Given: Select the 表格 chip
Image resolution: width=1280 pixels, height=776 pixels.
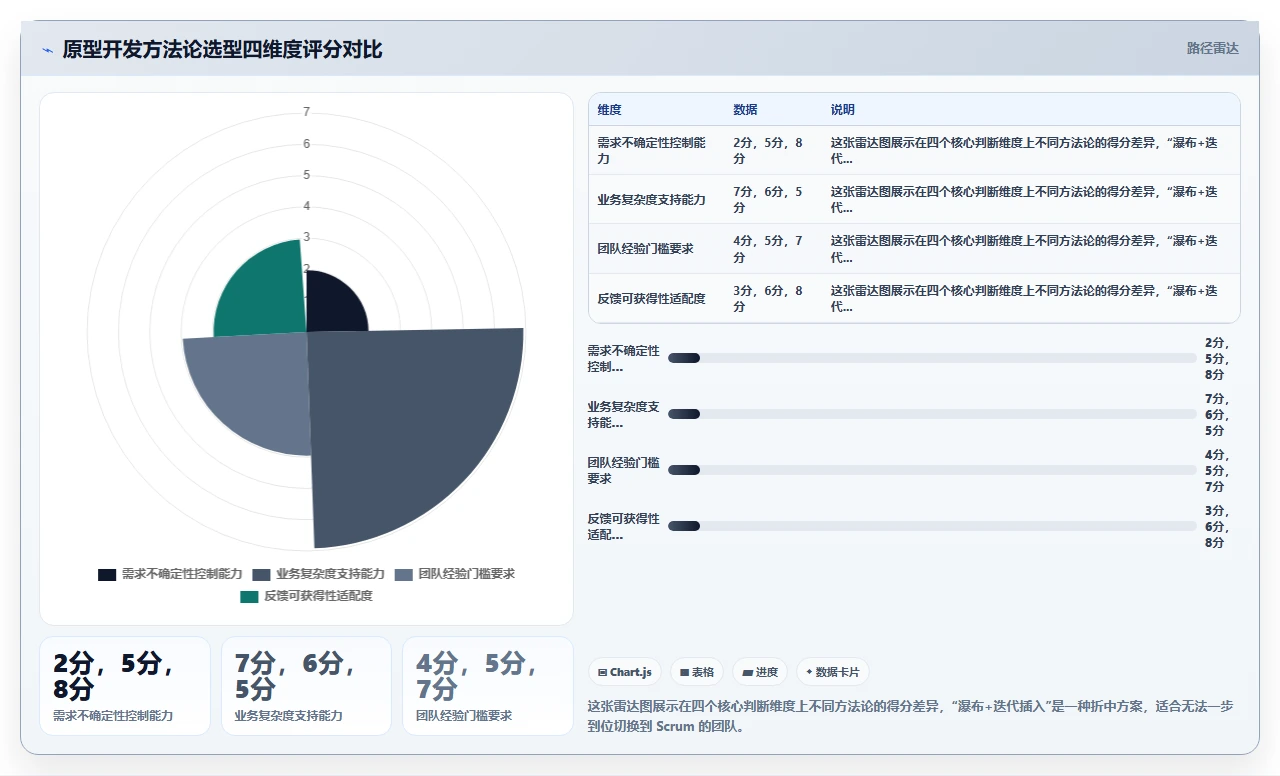Looking at the screenshot, I should [x=697, y=672].
